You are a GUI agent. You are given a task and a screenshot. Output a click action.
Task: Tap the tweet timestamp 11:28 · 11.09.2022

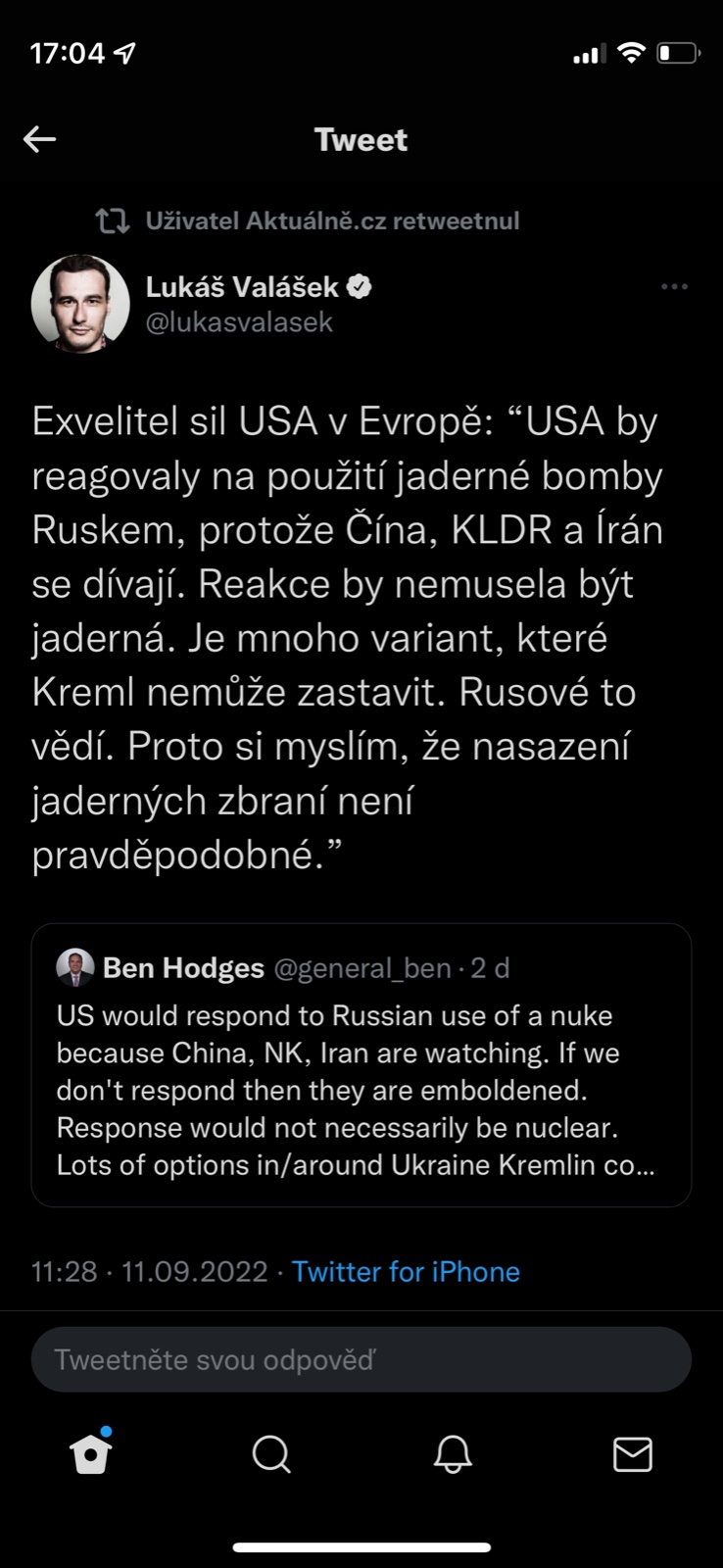150,1272
